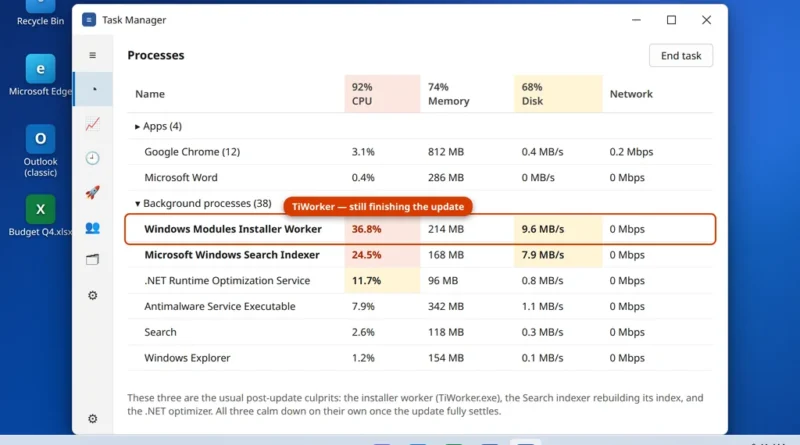The image size is (800, 445).
Task: Click the End task button
Action: pos(681,56)
